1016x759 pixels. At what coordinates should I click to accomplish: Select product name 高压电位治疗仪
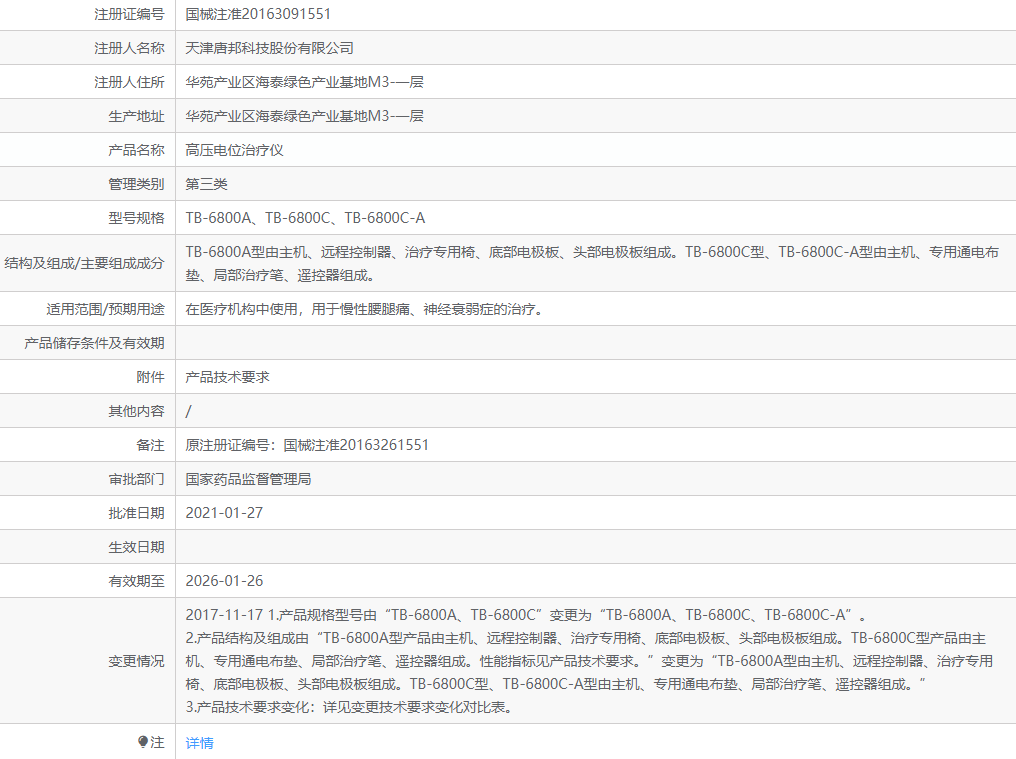[235, 150]
